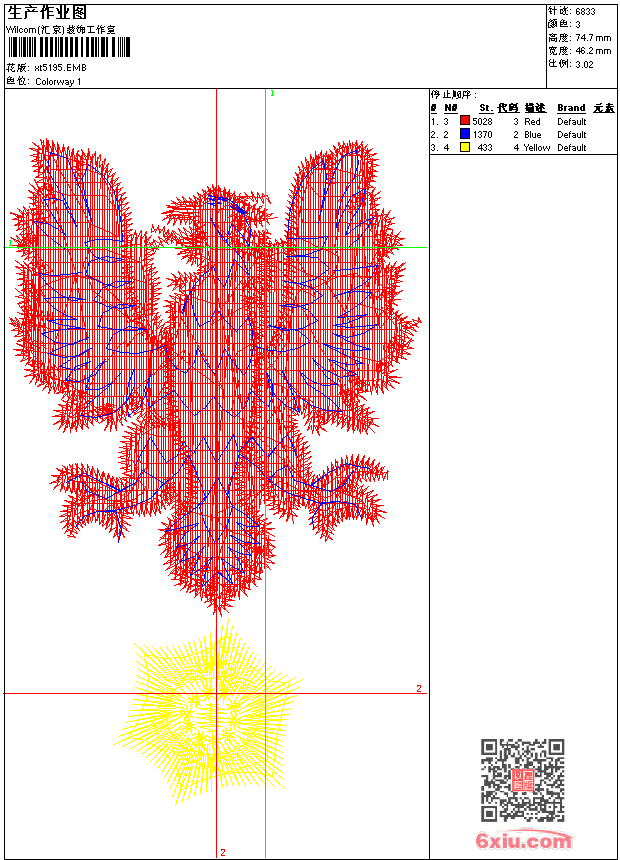Select the Red thread row text
Viewport: 620px width, 860px height.
tap(532, 121)
